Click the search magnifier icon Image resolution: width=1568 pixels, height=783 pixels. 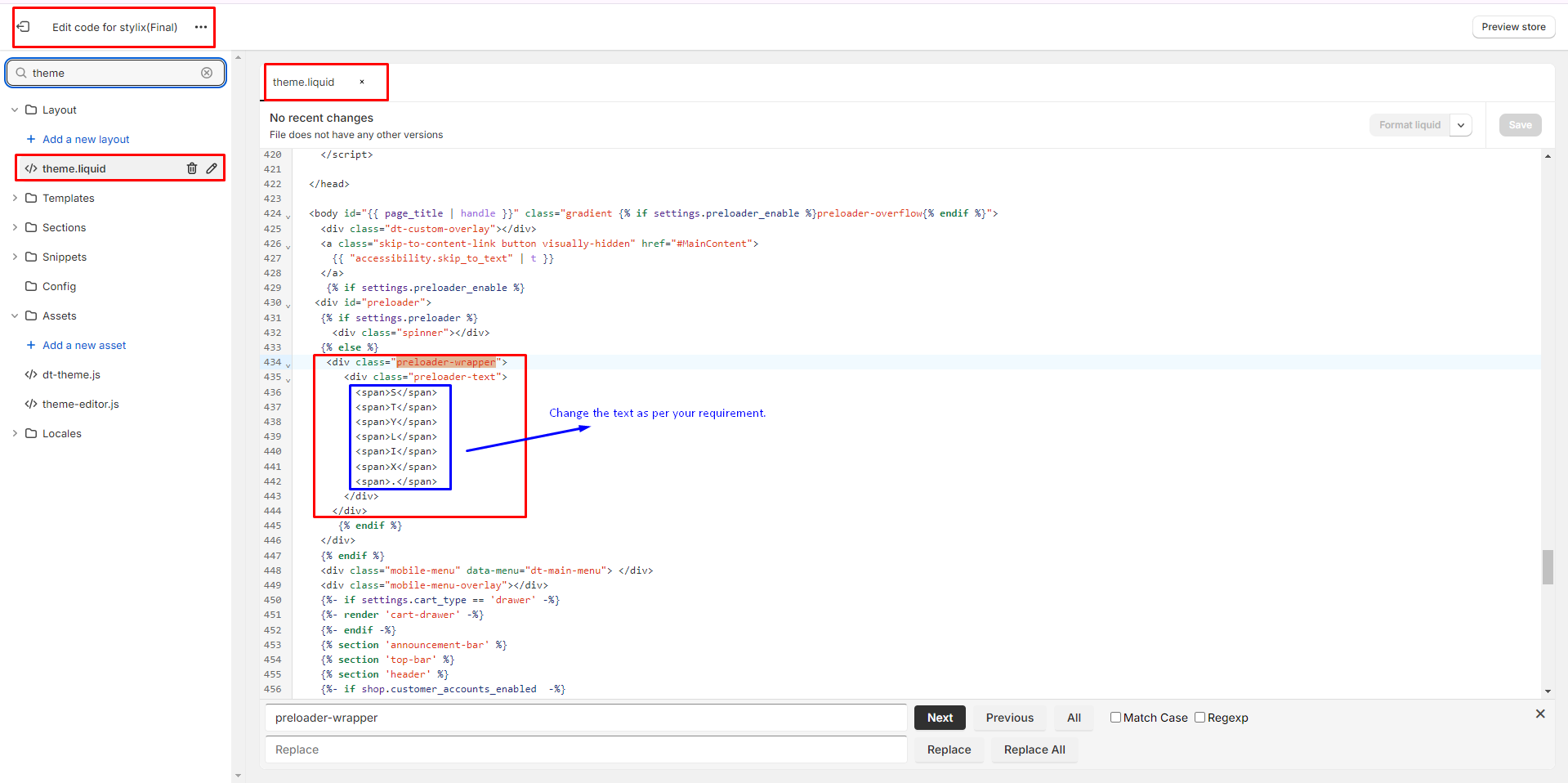[21, 73]
